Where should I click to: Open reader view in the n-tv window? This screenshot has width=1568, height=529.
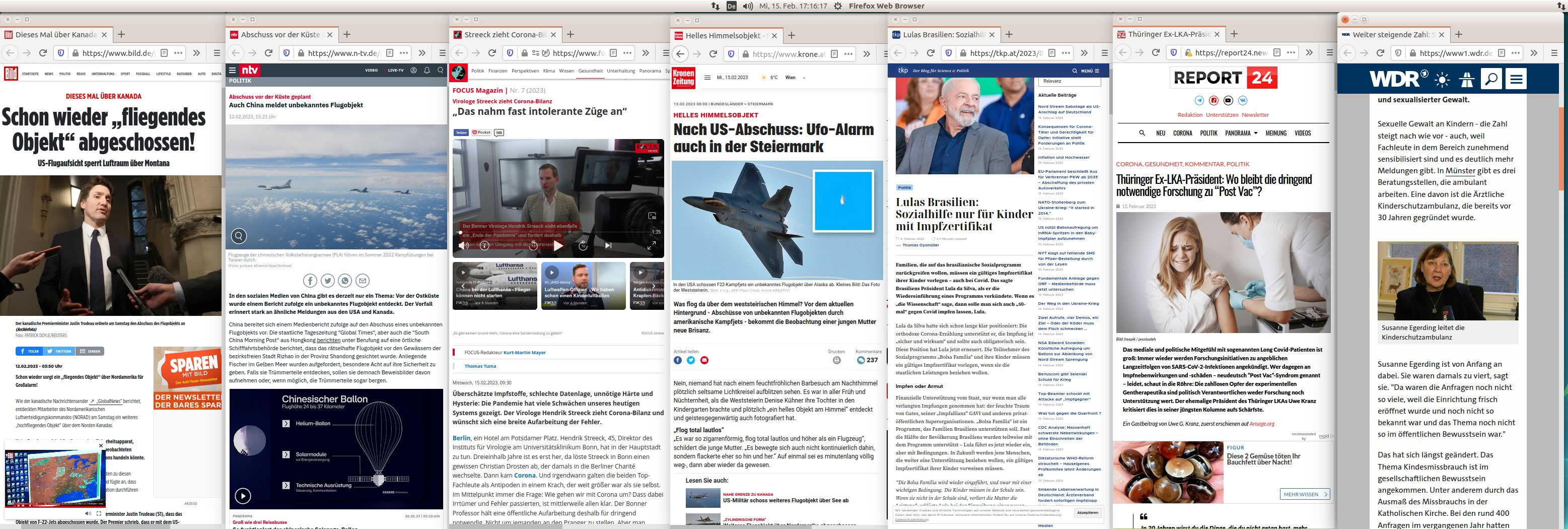point(390,53)
